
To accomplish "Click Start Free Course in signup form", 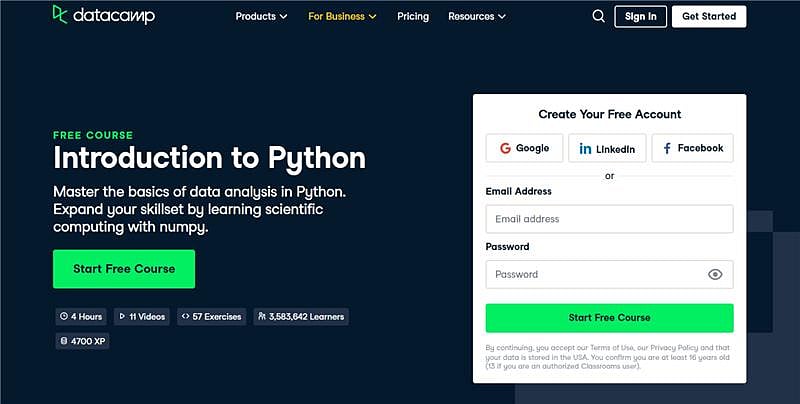I will point(610,318).
